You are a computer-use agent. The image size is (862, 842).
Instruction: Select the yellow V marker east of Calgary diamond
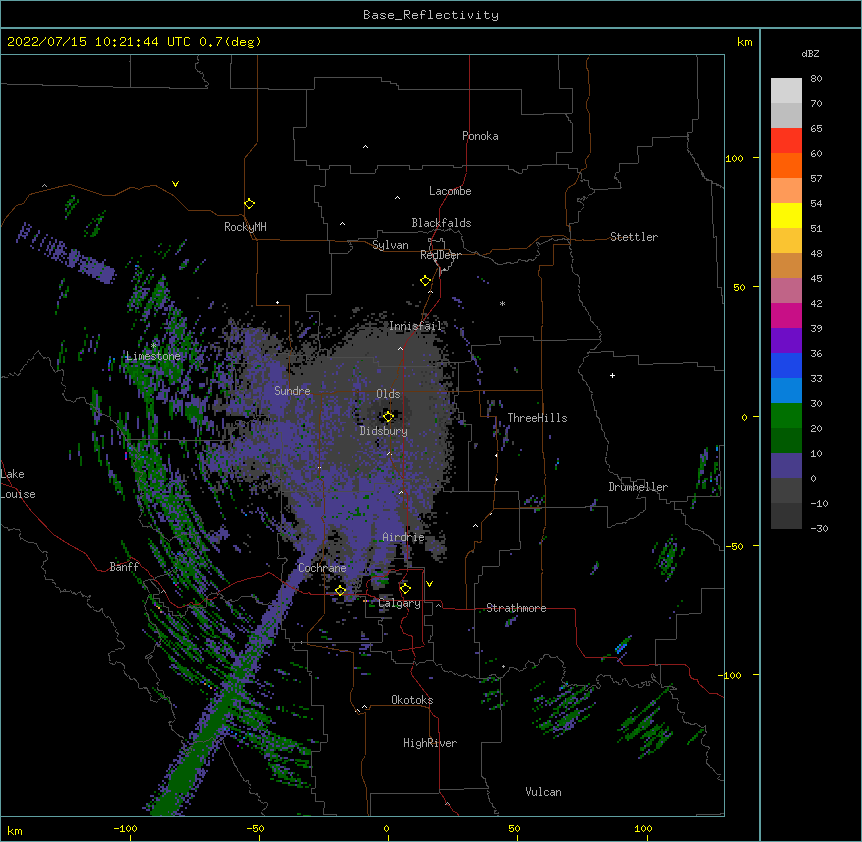[x=429, y=584]
